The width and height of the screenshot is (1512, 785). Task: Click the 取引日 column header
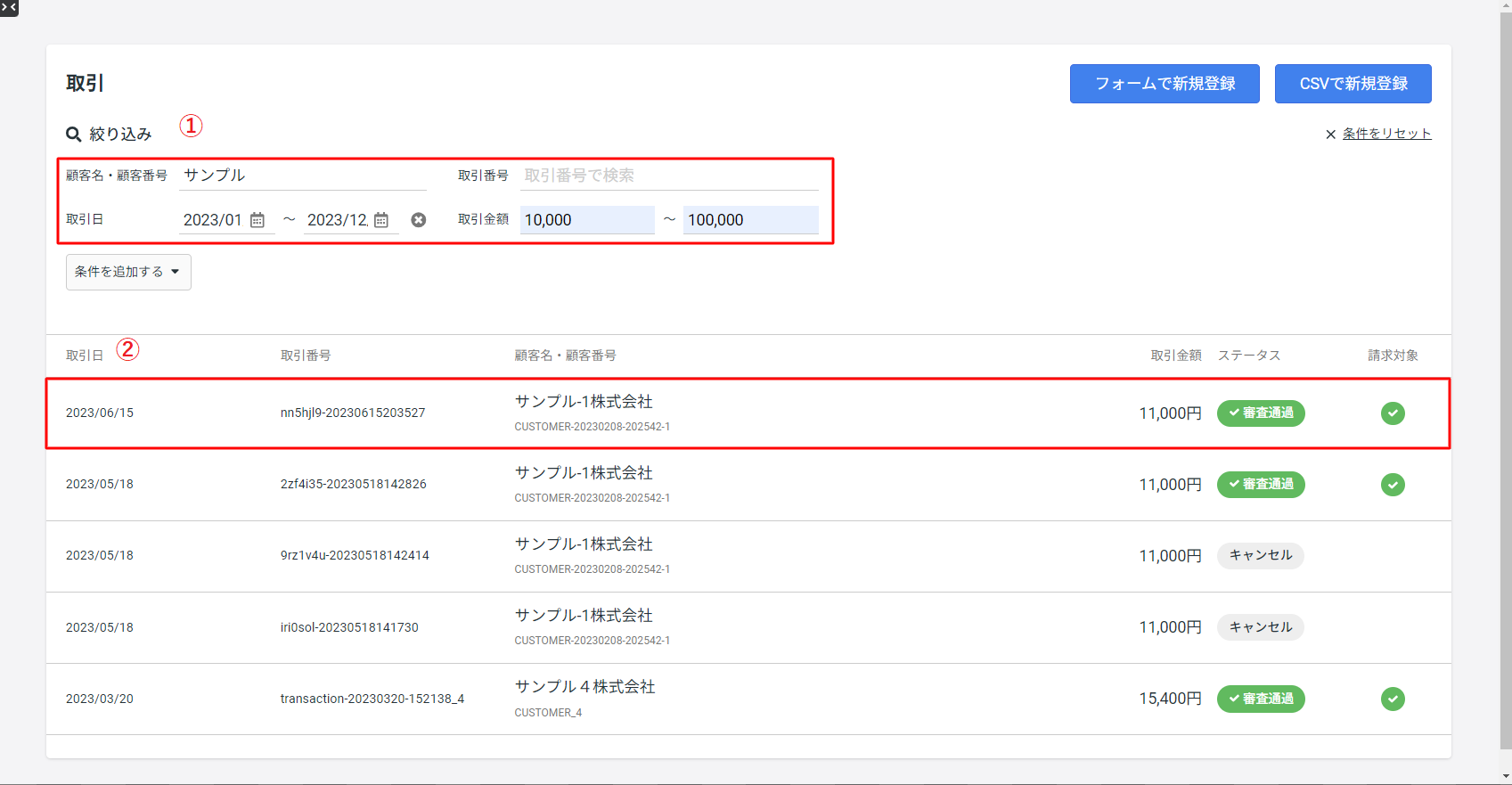point(85,356)
